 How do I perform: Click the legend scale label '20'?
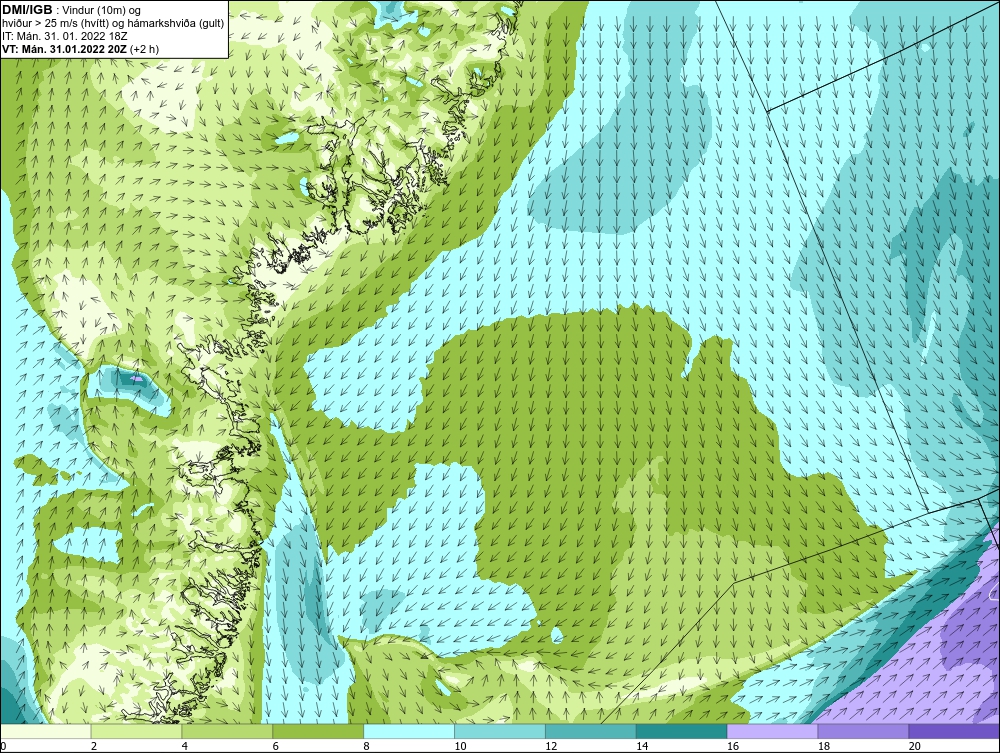[x=915, y=746]
